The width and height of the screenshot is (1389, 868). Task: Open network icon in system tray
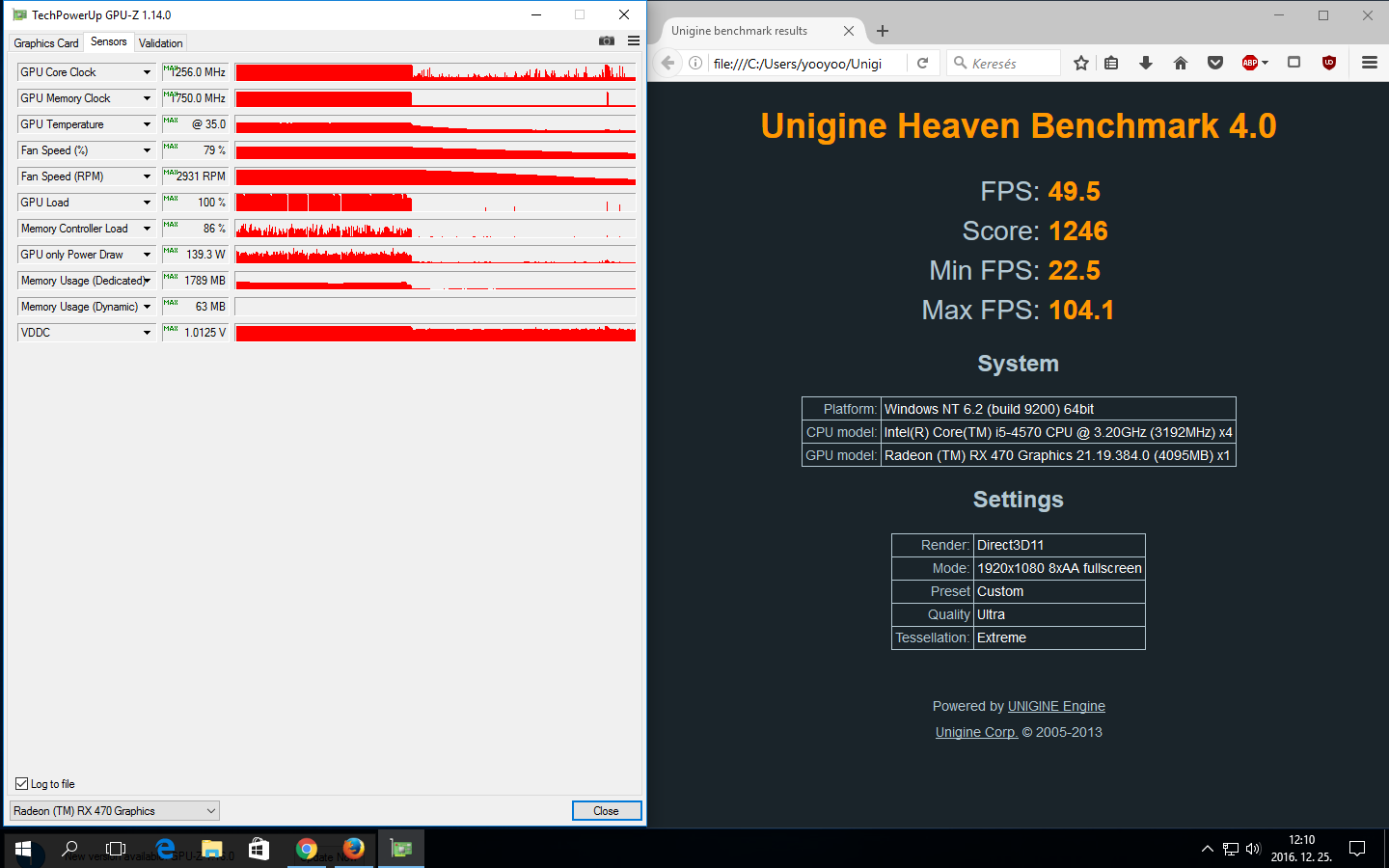tap(1230, 849)
